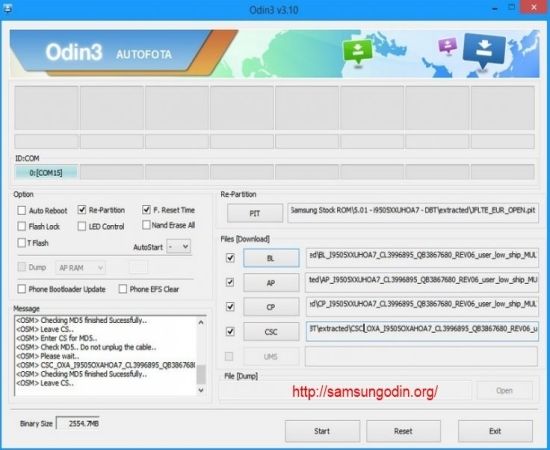Screen dimensions: 550x450
Task: Click the CP file path field
Action: tap(422, 307)
